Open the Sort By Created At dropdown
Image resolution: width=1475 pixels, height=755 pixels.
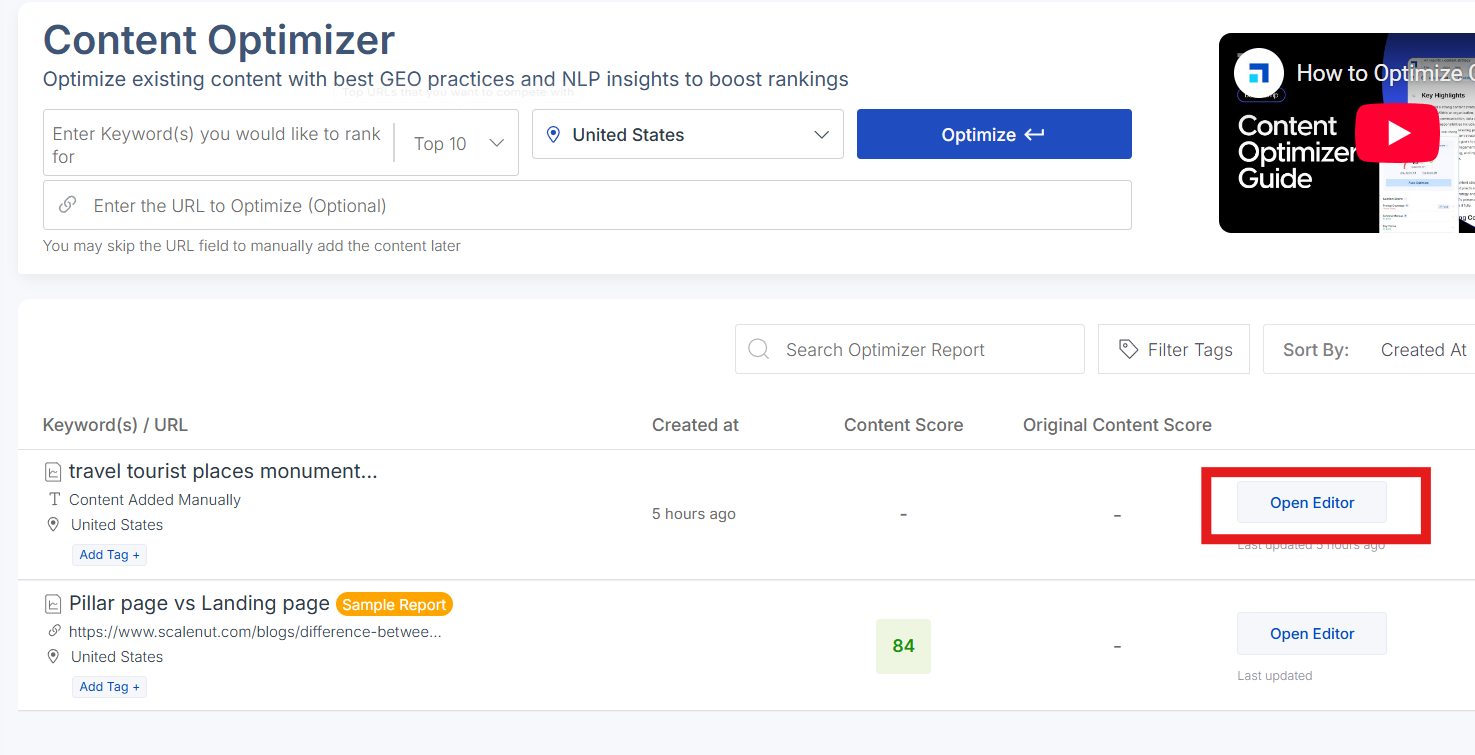(1422, 349)
